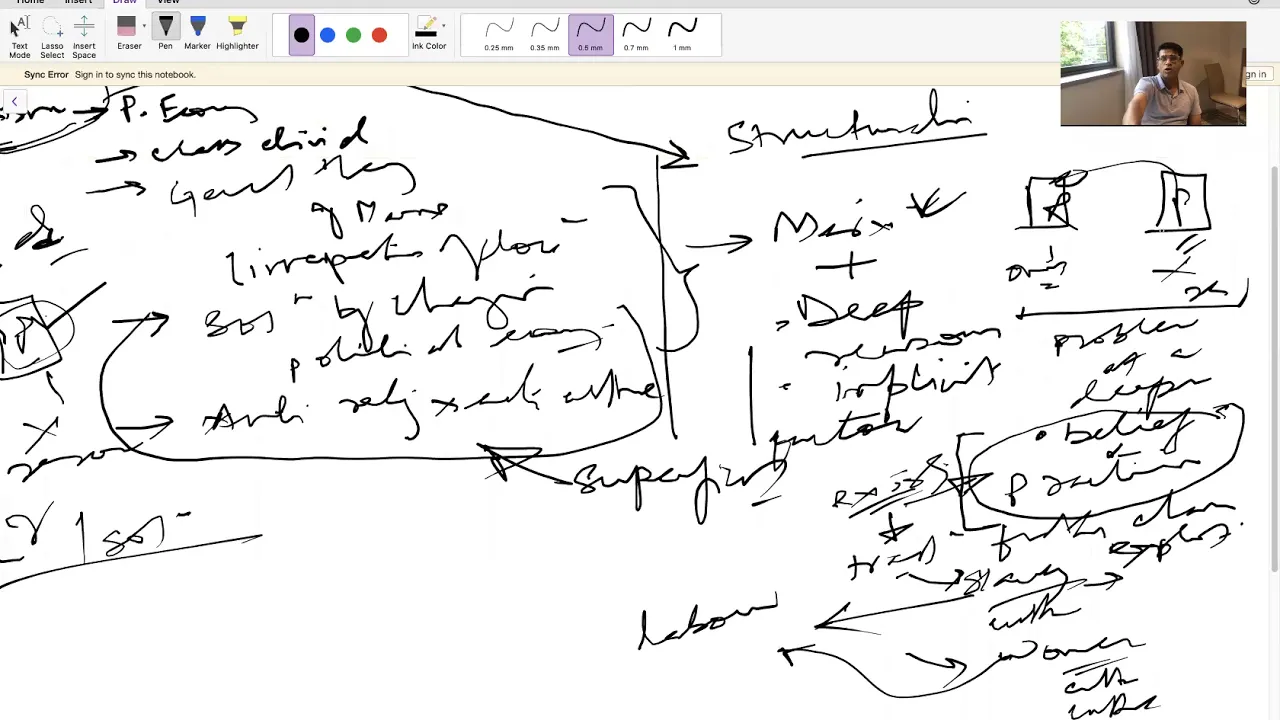Pick the blue ink color

click(327, 36)
